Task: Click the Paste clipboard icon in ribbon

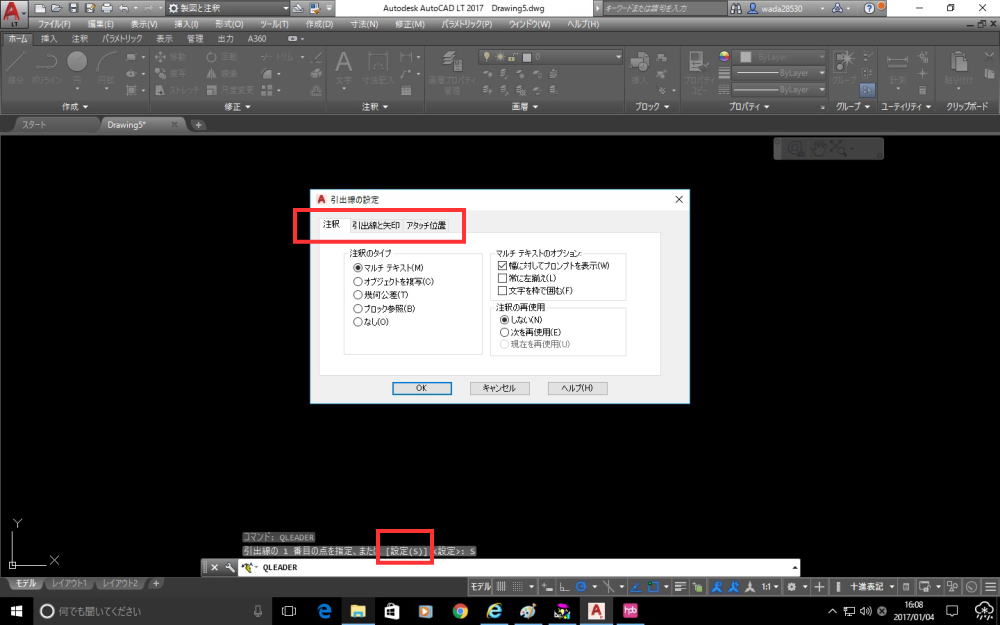Action: [959, 62]
